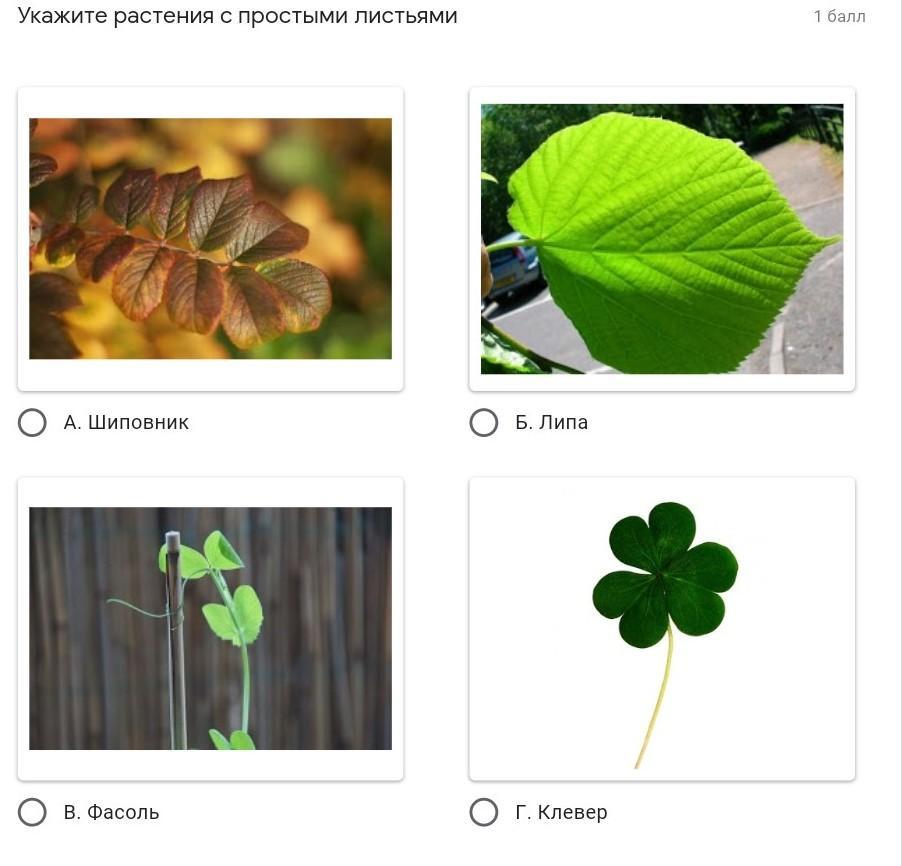Click the question title about простыми листьями
The image size is (902, 866).
tap(238, 16)
